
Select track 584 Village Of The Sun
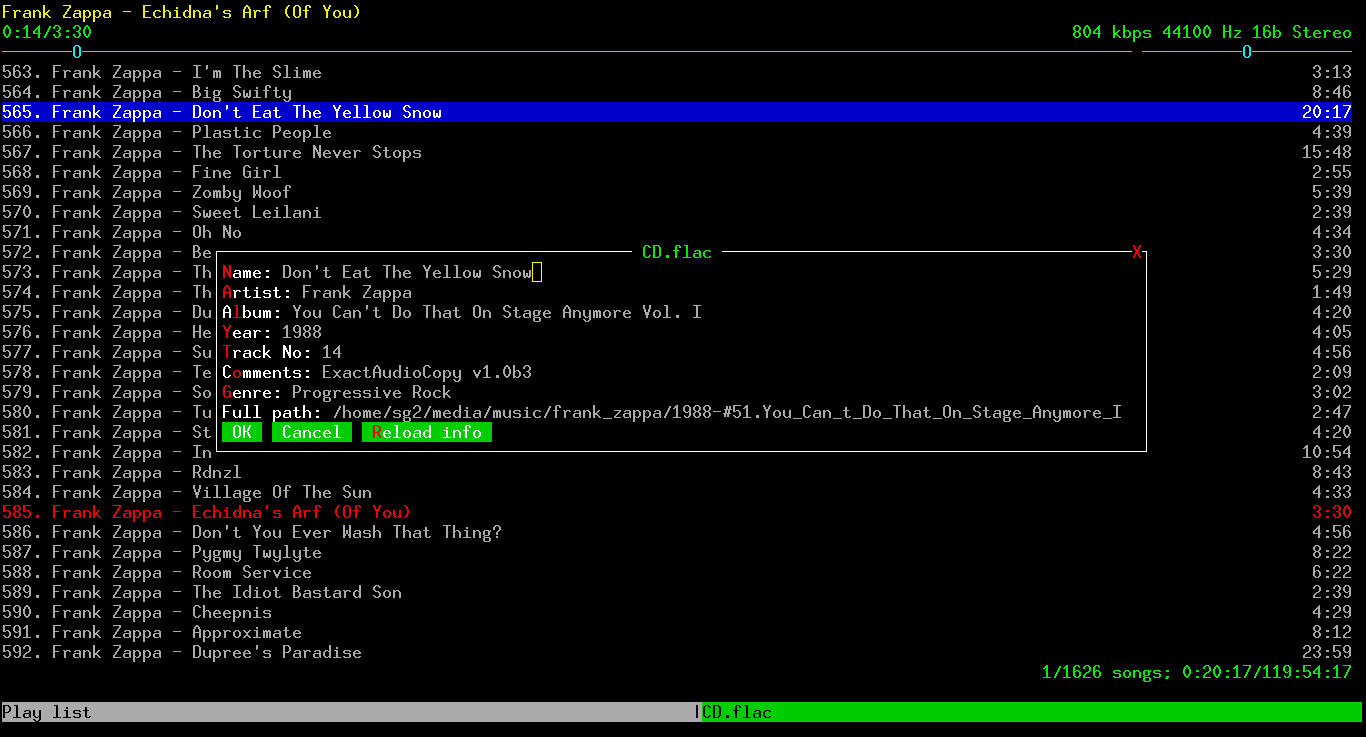(677, 492)
